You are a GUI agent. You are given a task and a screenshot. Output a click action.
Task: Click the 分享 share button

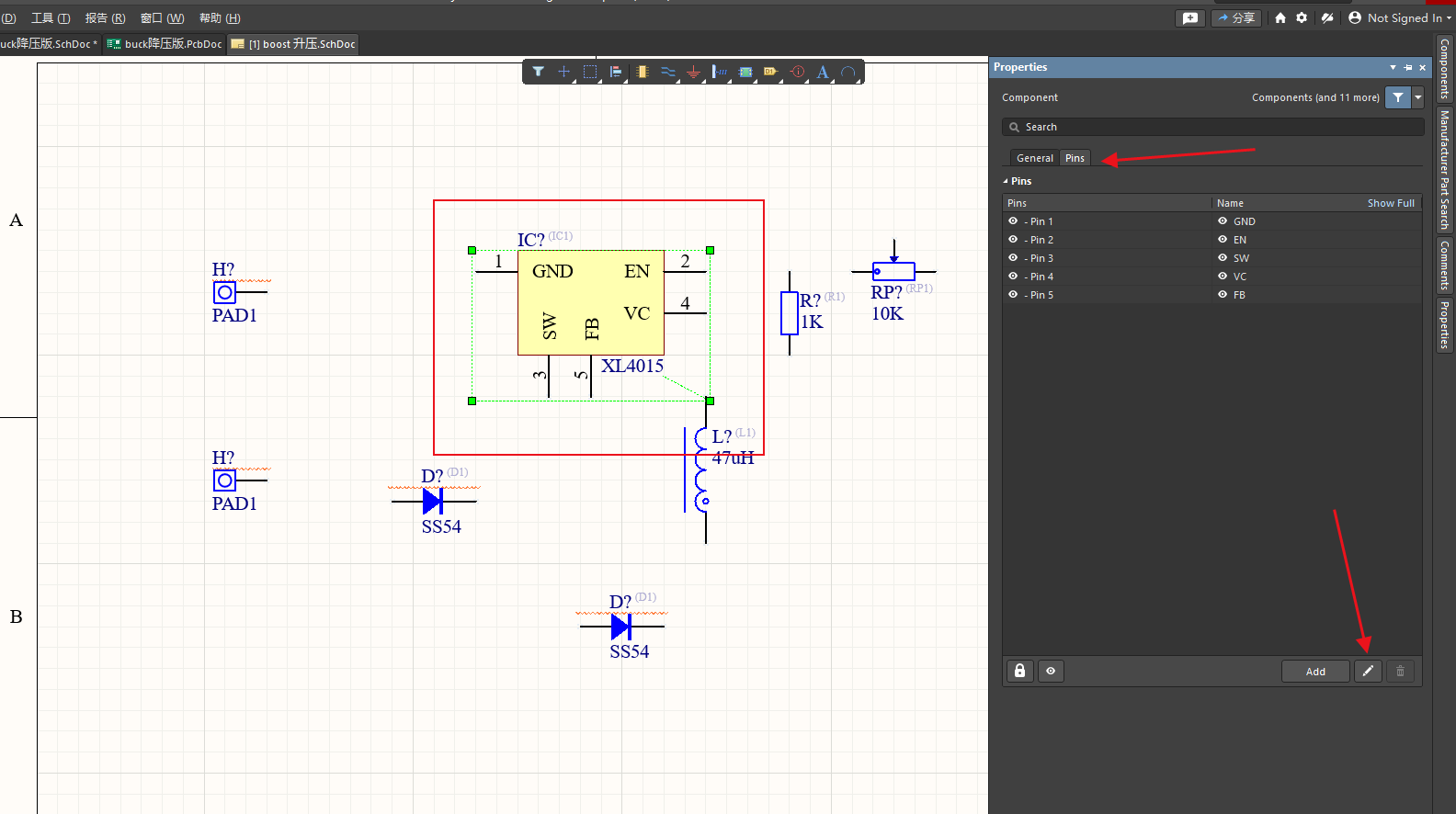[x=1237, y=18]
